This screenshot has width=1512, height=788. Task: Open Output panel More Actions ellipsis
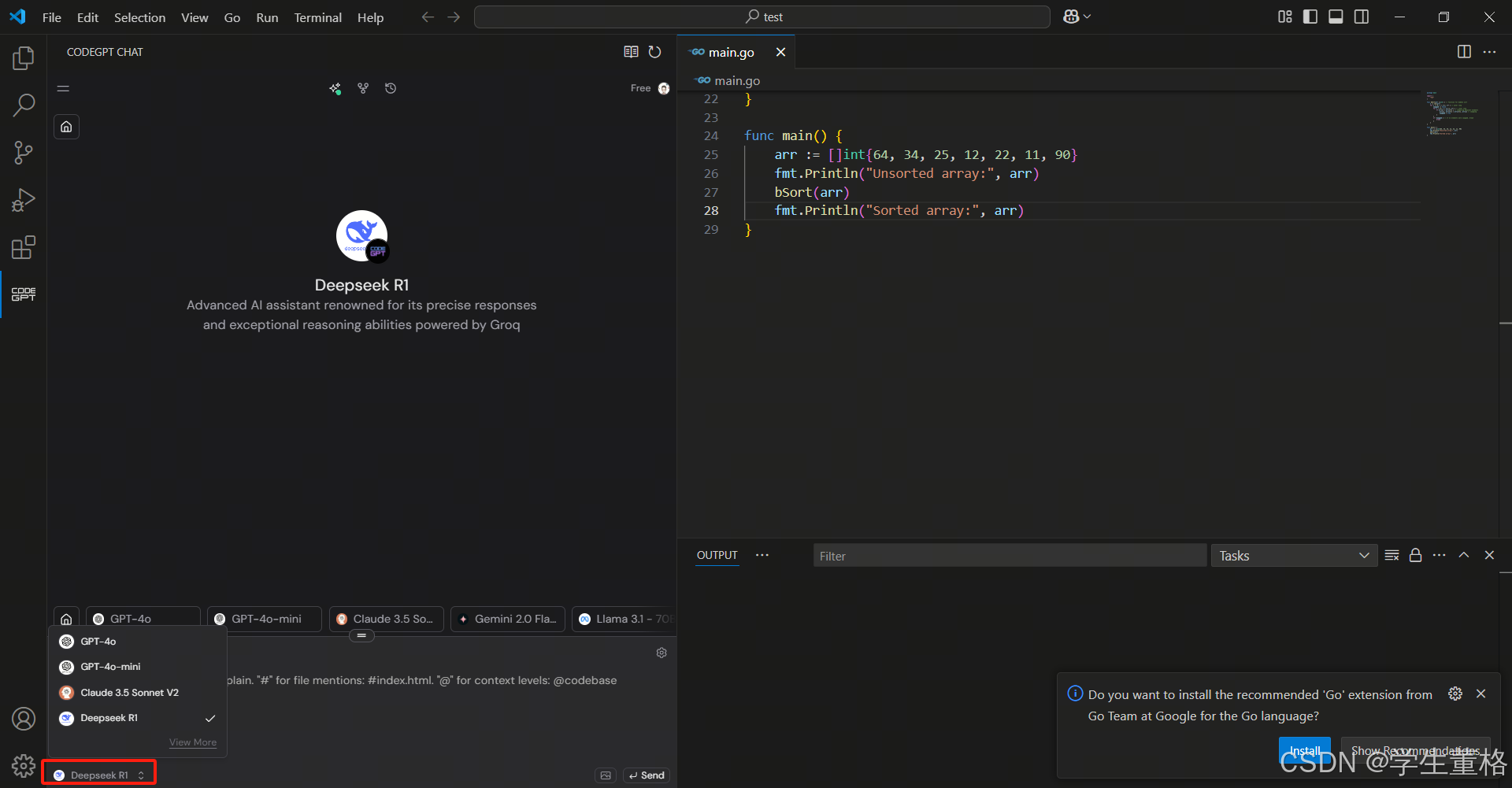[1440, 555]
